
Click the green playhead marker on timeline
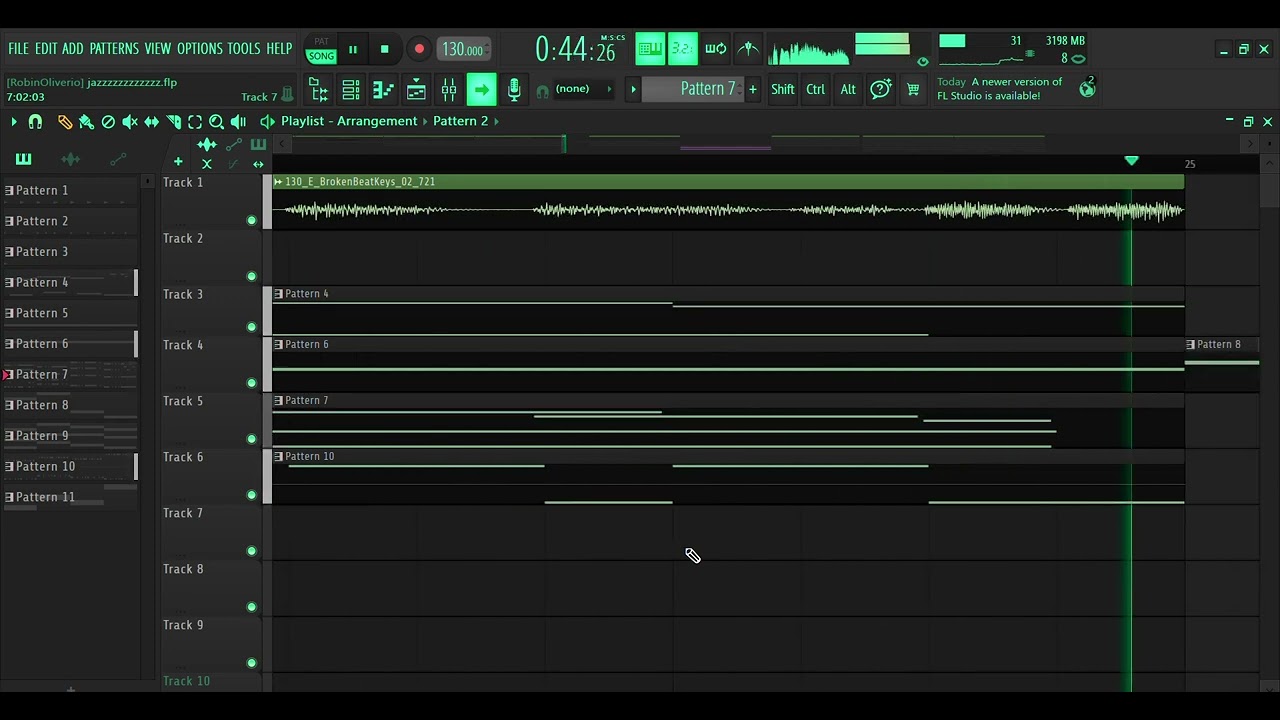point(1131,160)
